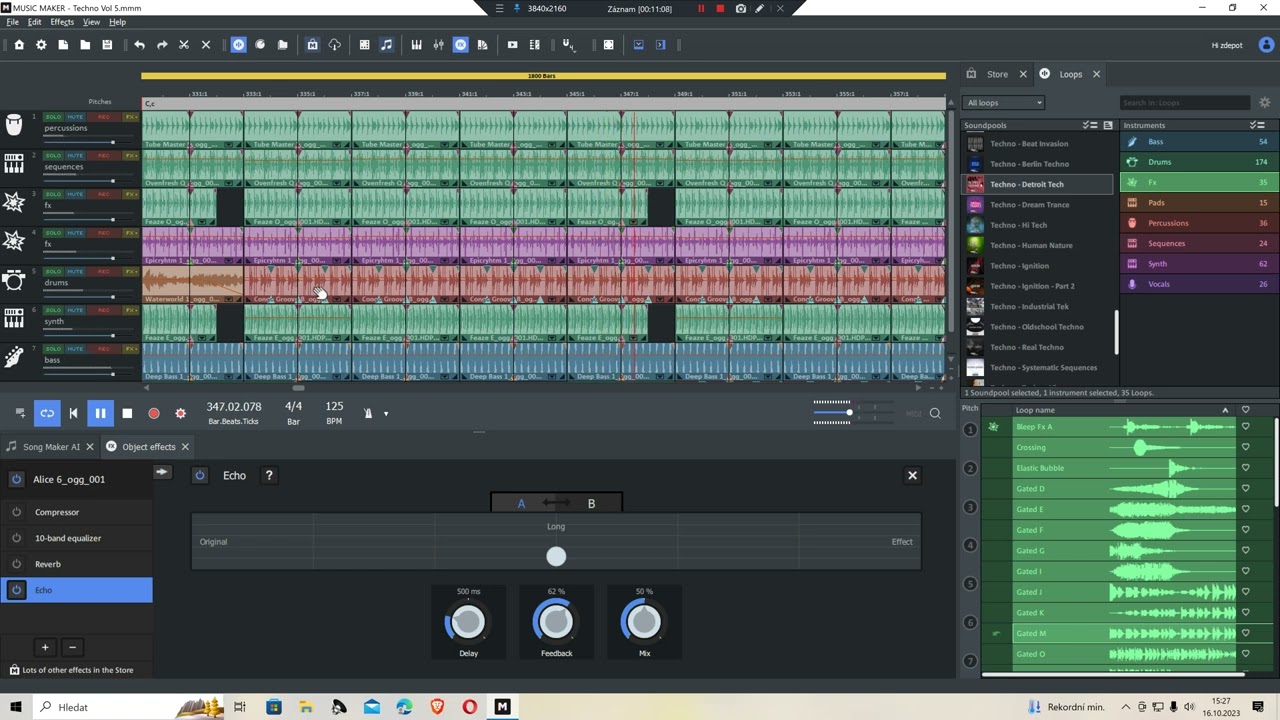
Task: Open FX dropdown on percussions track
Action: tap(131, 117)
